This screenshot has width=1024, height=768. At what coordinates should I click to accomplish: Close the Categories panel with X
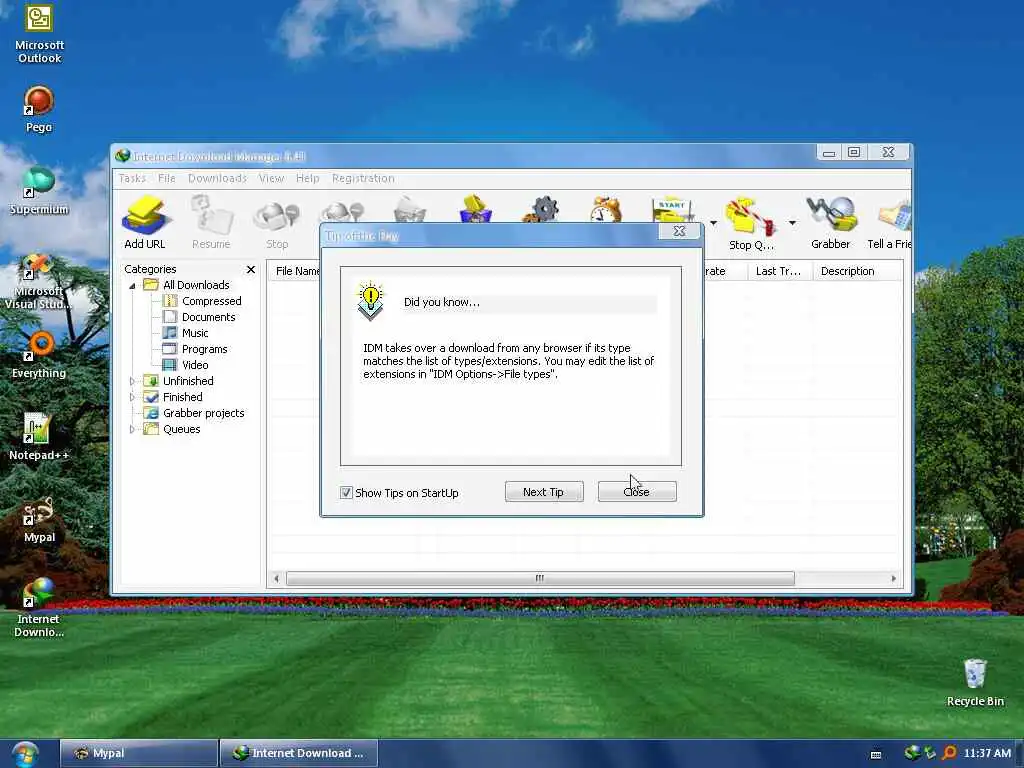[251, 269]
